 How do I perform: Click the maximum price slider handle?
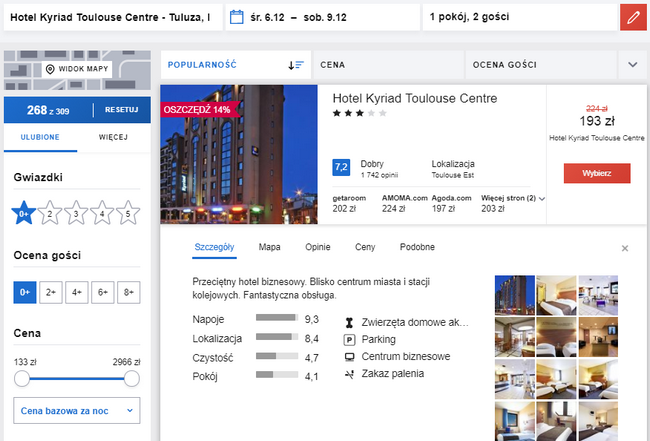131,379
